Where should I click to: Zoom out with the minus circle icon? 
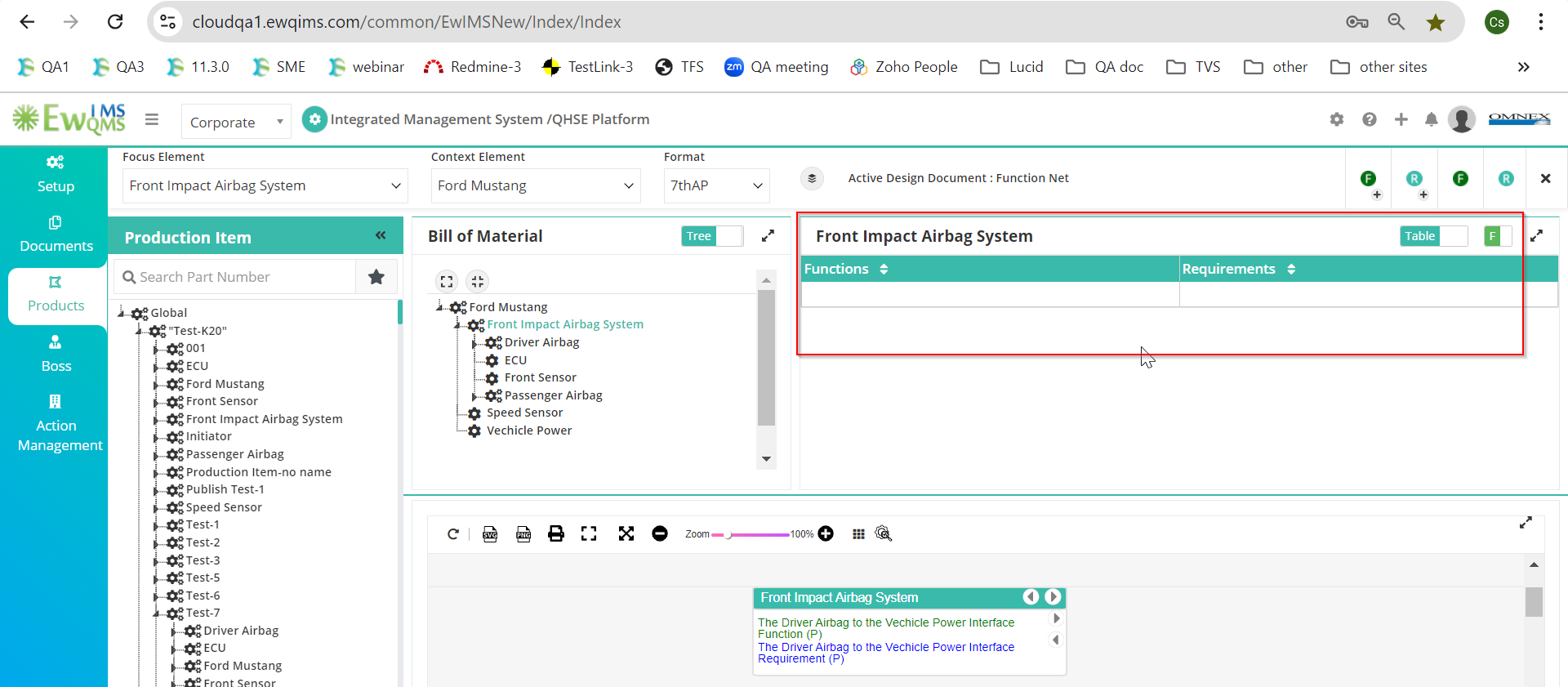click(660, 534)
